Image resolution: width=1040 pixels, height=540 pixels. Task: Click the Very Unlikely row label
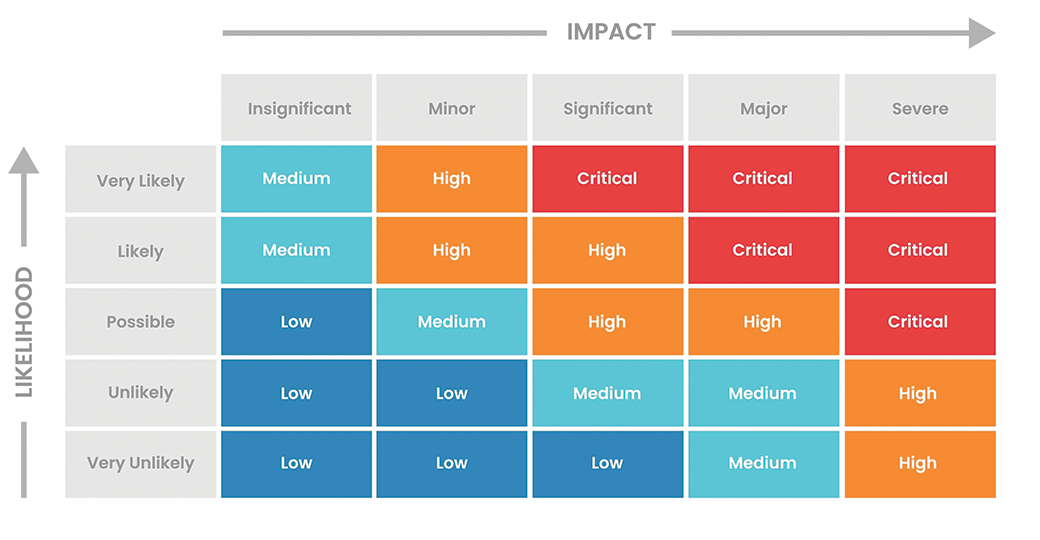coord(141,463)
